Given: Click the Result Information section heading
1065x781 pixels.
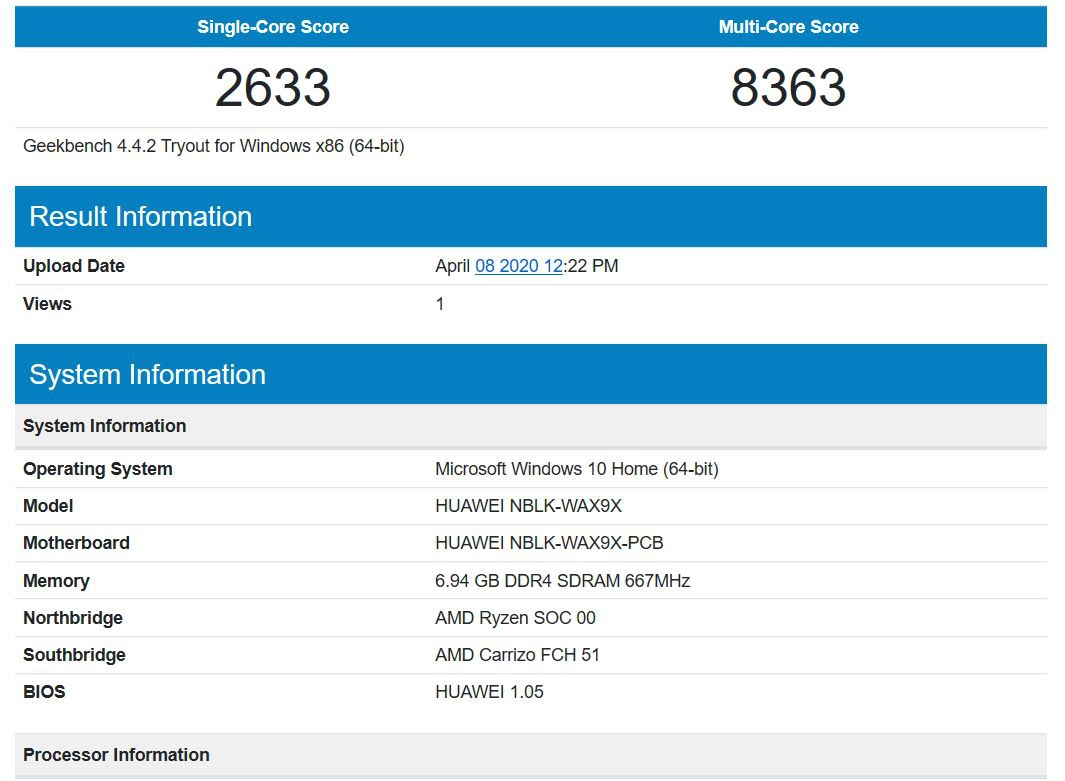Looking at the screenshot, I should tap(141, 216).
